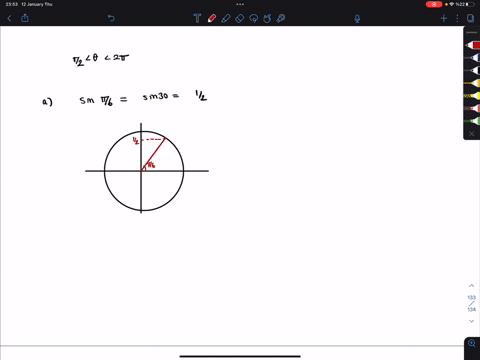Open the three-dot more options menu
480x360 pixels.
coord(457,18)
